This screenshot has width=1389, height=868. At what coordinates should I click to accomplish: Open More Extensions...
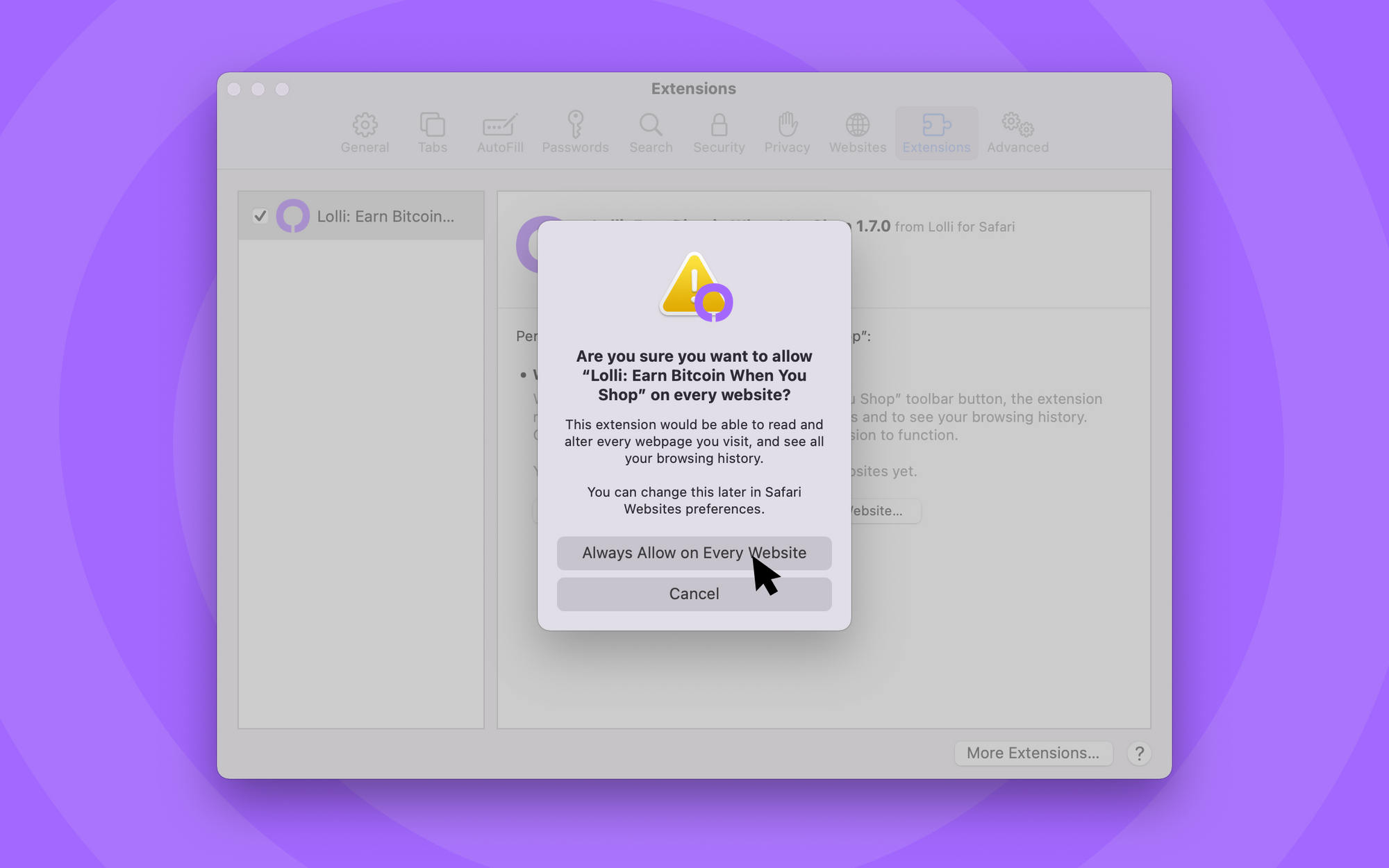[1033, 753]
